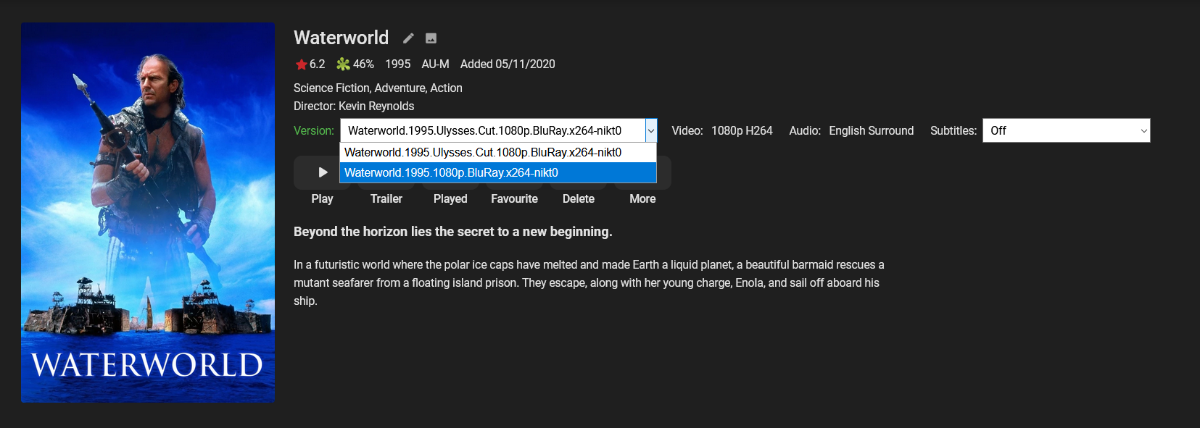Click the pencil edit icon beside Waterworld title
The width and height of the screenshot is (1200, 428).
pos(408,39)
